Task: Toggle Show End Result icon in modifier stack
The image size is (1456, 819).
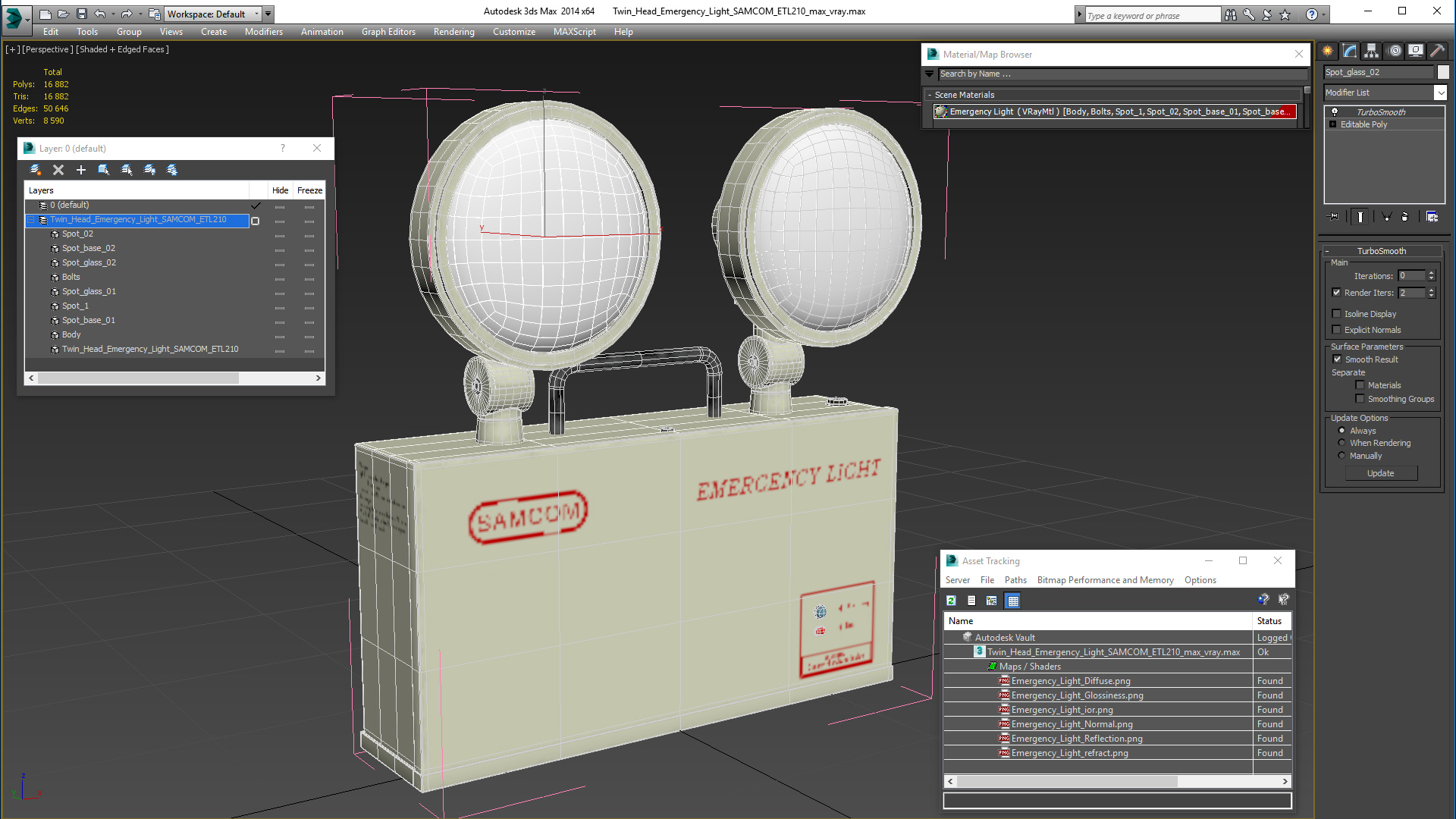Action: (x=1360, y=217)
